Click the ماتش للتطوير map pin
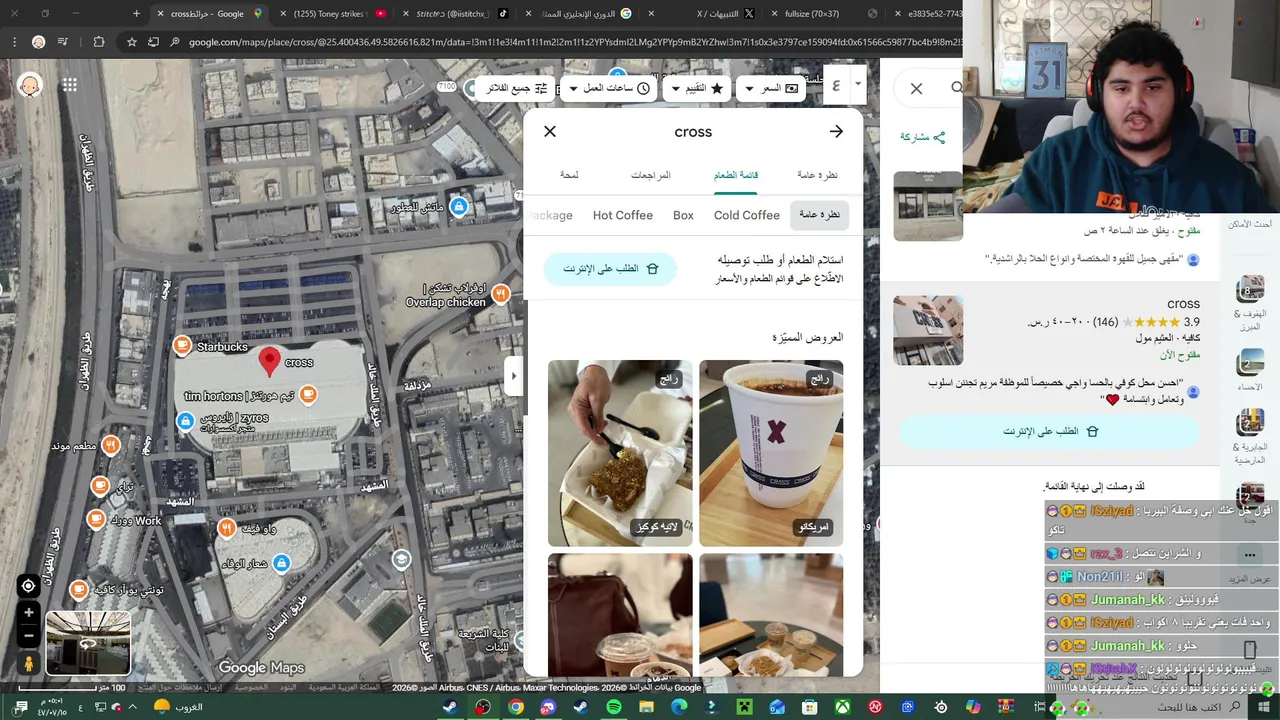This screenshot has height=720, width=1280. point(459,206)
